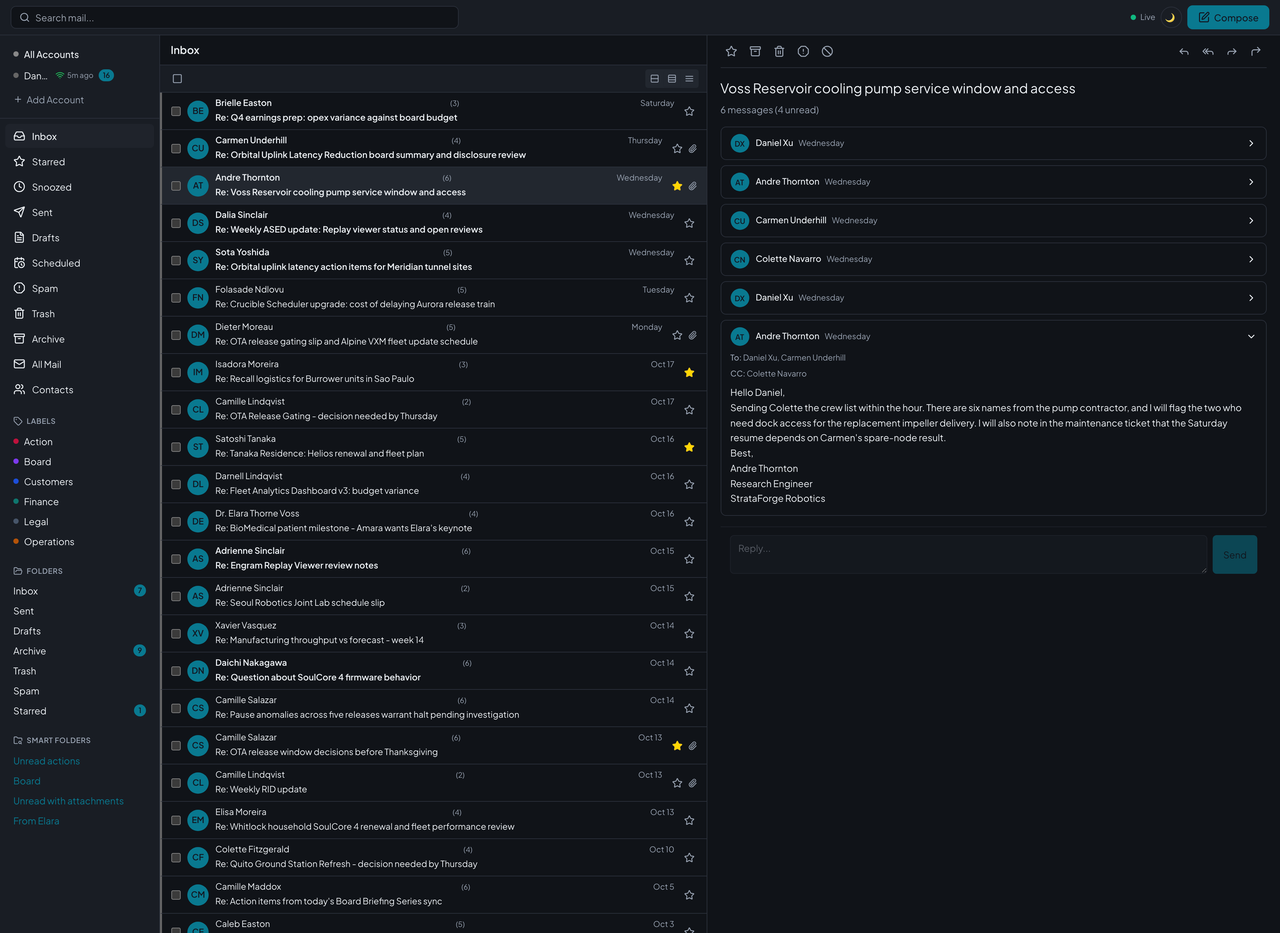The width and height of the screenshot is (1280, 933).
Task: Unstar the Isadora Moreira recall logistics email
Action: (x=689, y=373)
